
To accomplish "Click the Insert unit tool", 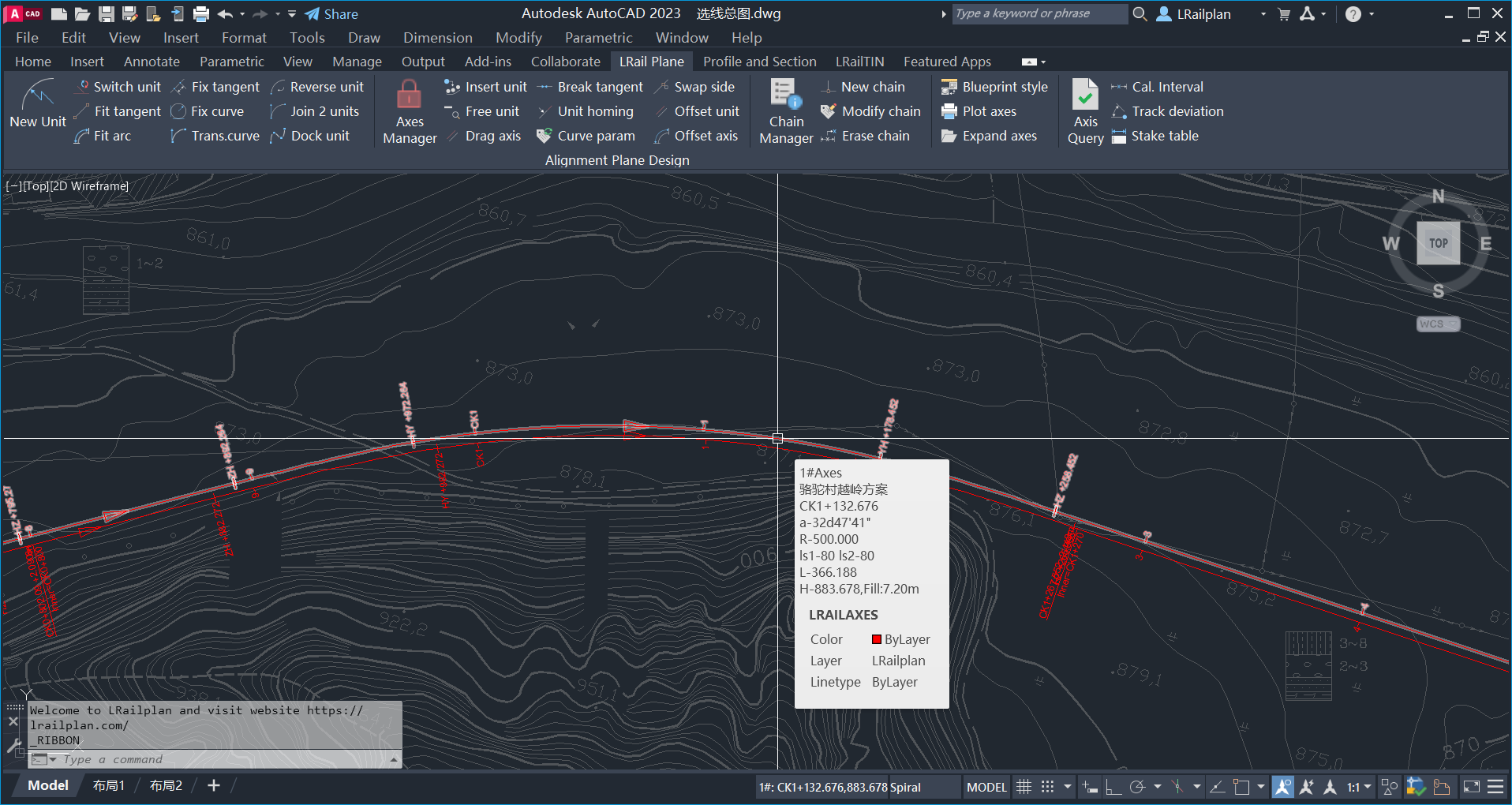I will coord(485,87).
